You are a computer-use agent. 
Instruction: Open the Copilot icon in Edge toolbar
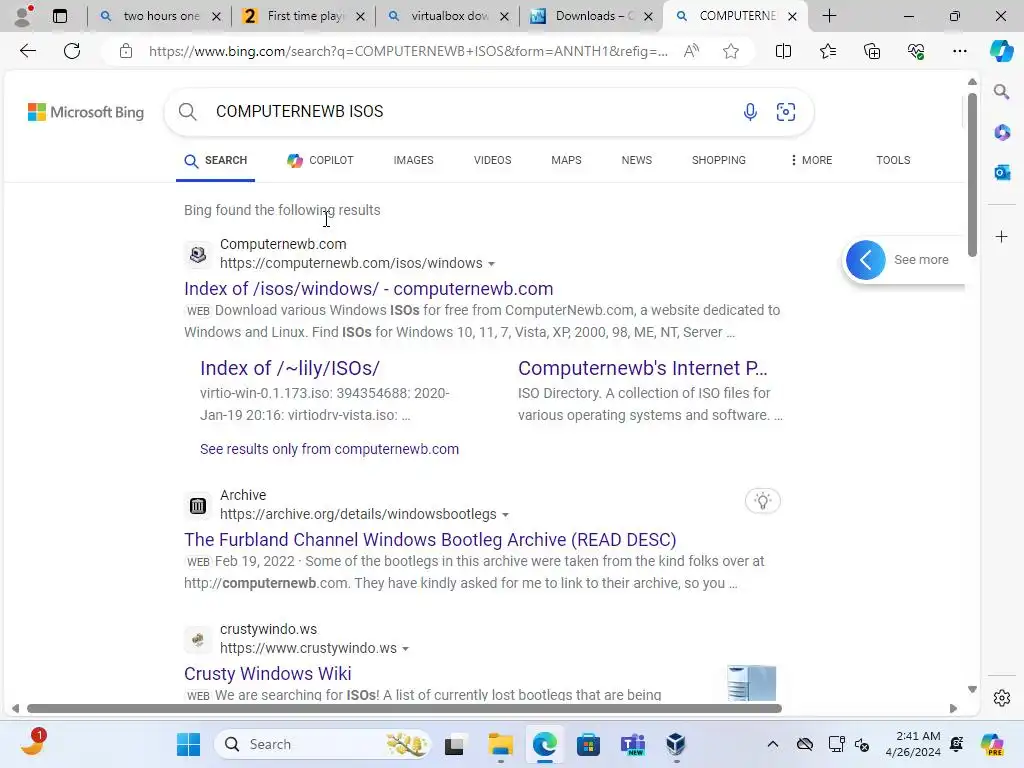(1001, 51)
